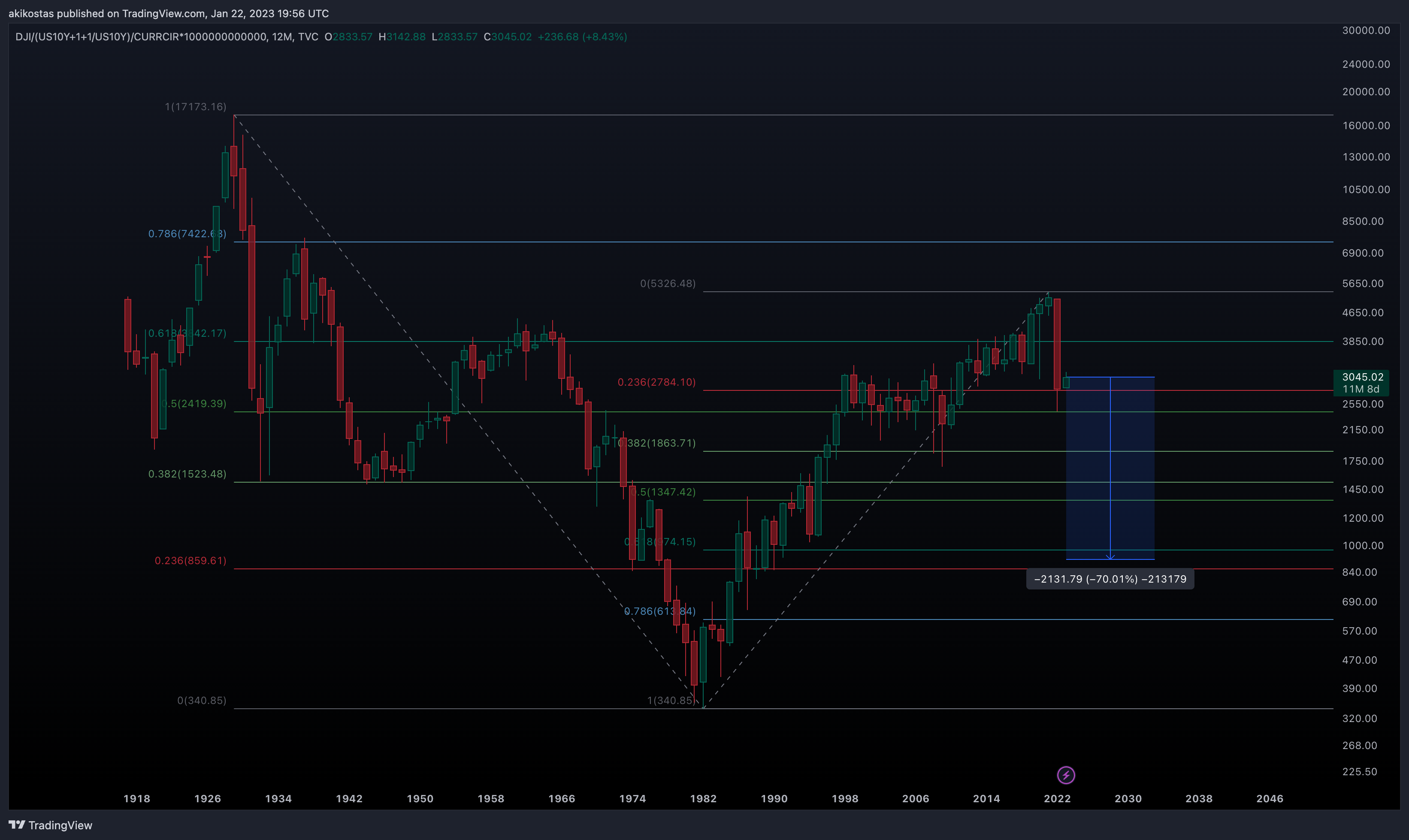Click the change value +236.68 (+8.43%)
1409x840 pixels.
(582, 37)
